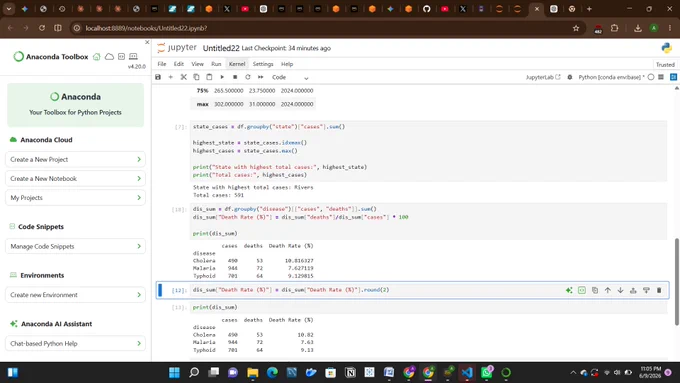Paste cell using the clipboard toolbar icon
Image resolution: width=680 pixels, height=383 pixels.
pyautogui.click(x=209, y=77)
